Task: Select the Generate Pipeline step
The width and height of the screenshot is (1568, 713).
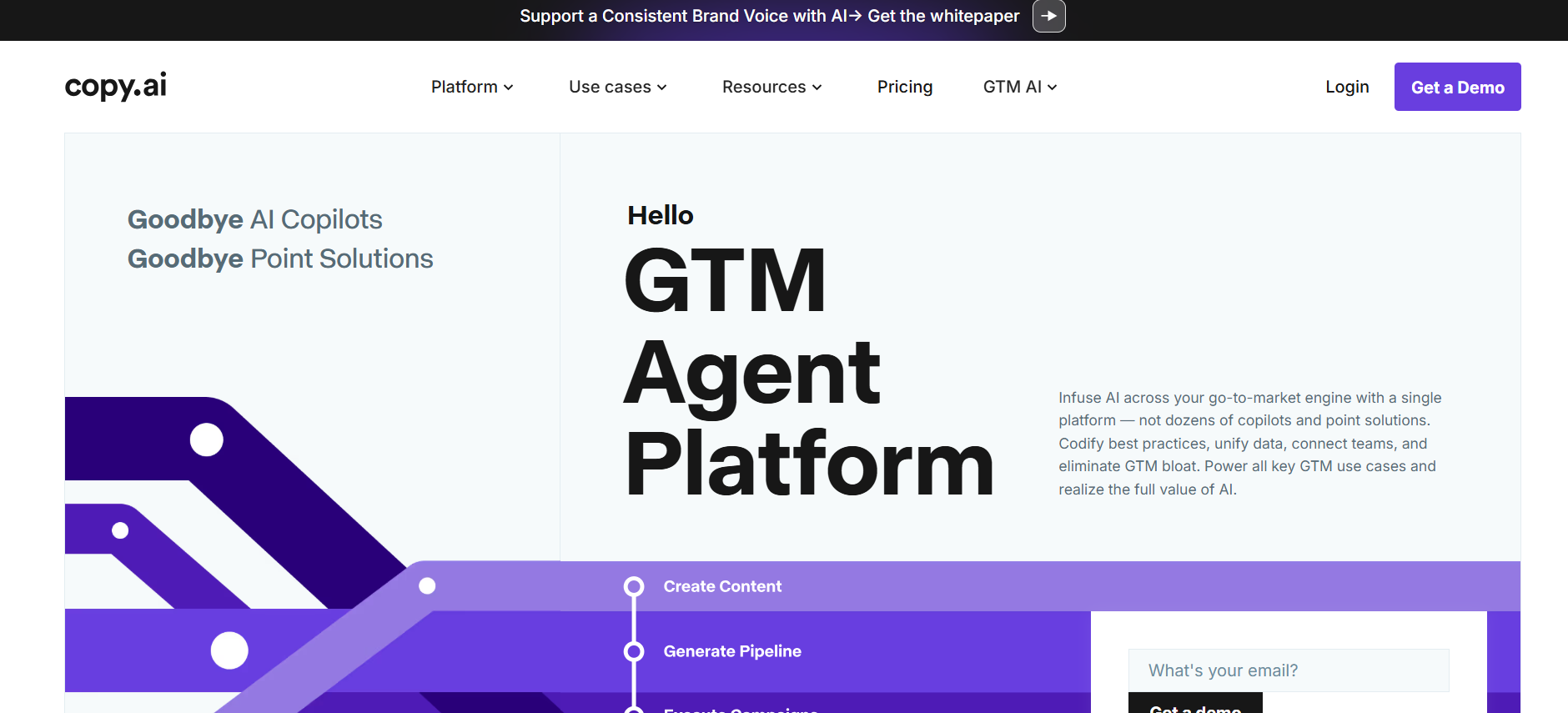Action: pyautogui.click(x=732, y=651)
